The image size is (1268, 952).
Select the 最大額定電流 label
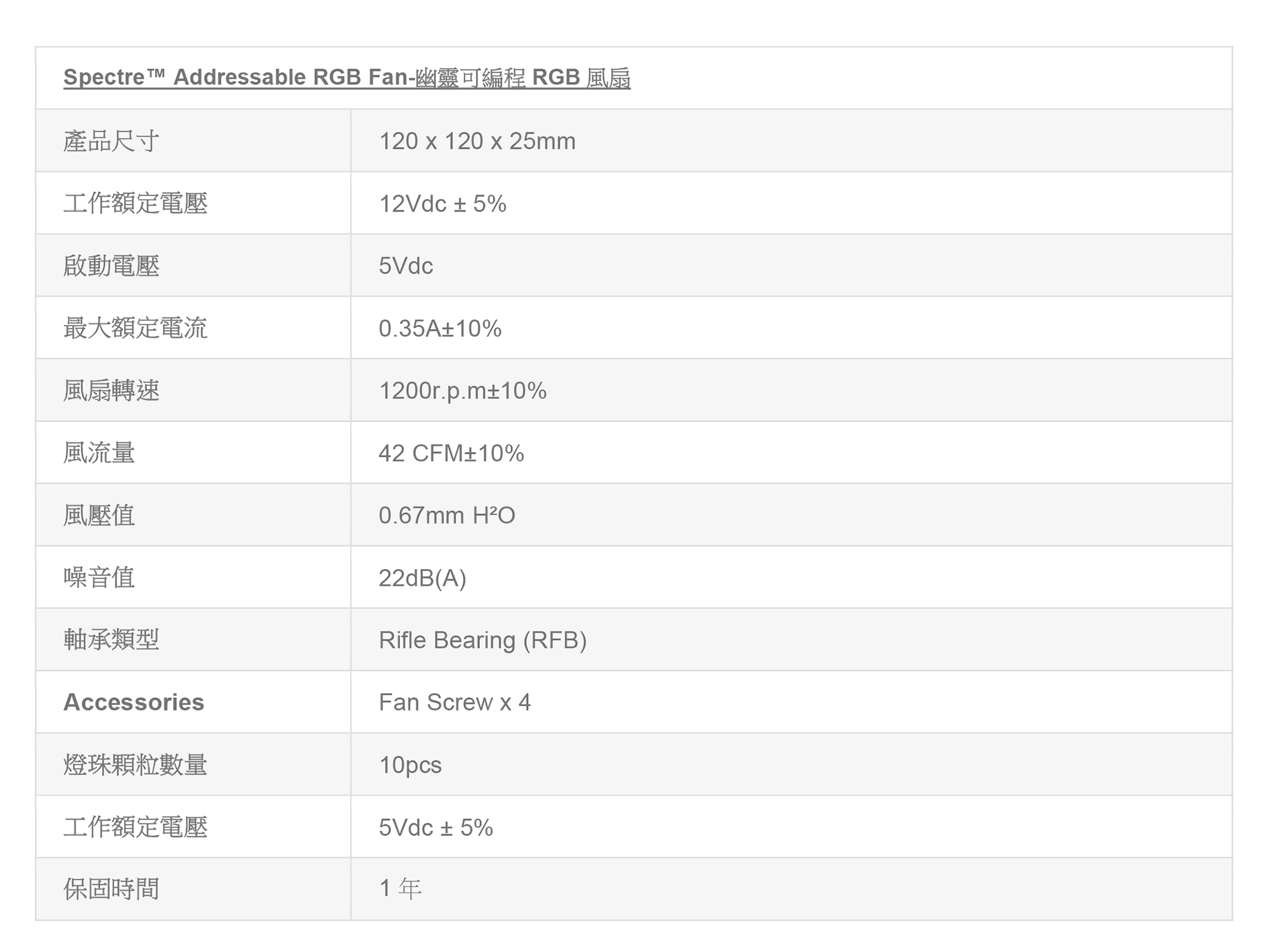click(135, 328)
